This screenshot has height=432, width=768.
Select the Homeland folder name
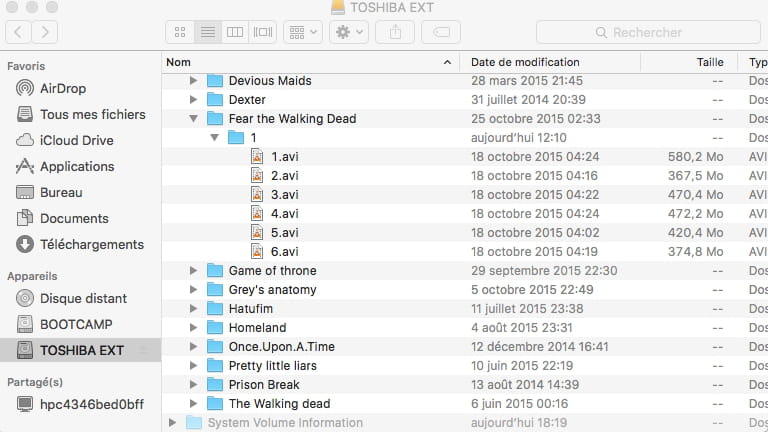coord(257,327)
